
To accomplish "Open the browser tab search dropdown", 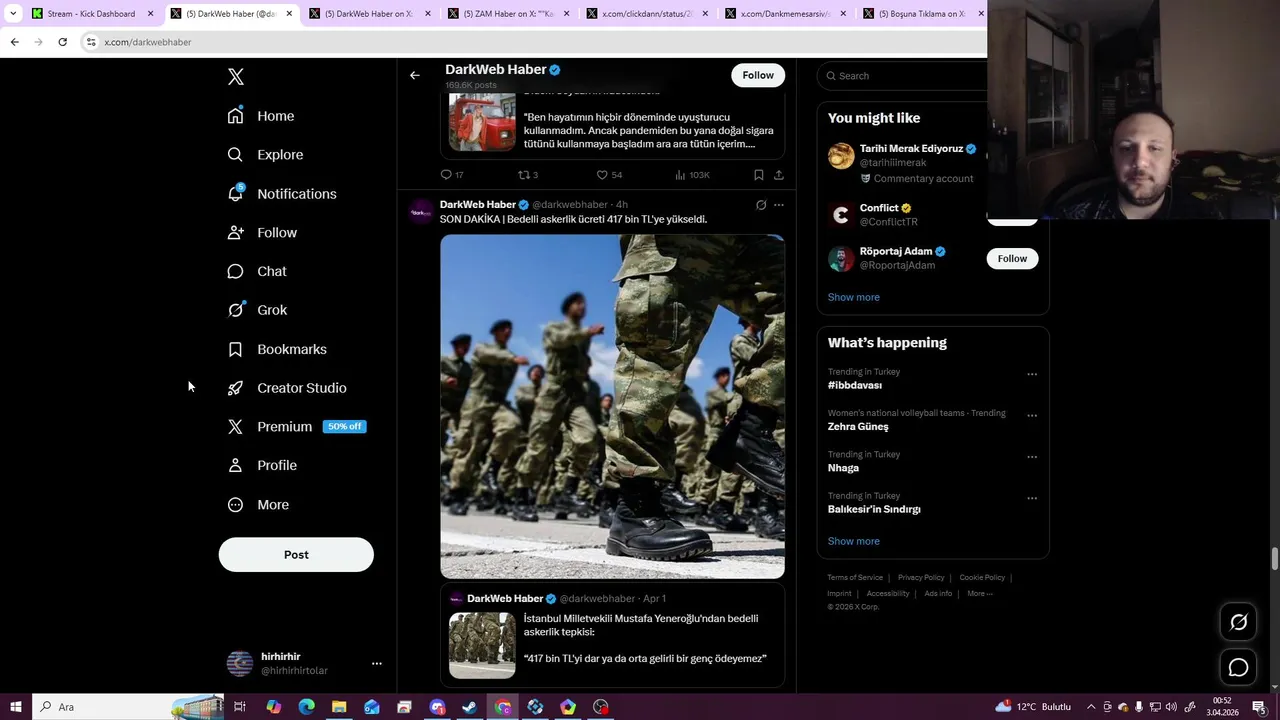I will click(13, 14).
